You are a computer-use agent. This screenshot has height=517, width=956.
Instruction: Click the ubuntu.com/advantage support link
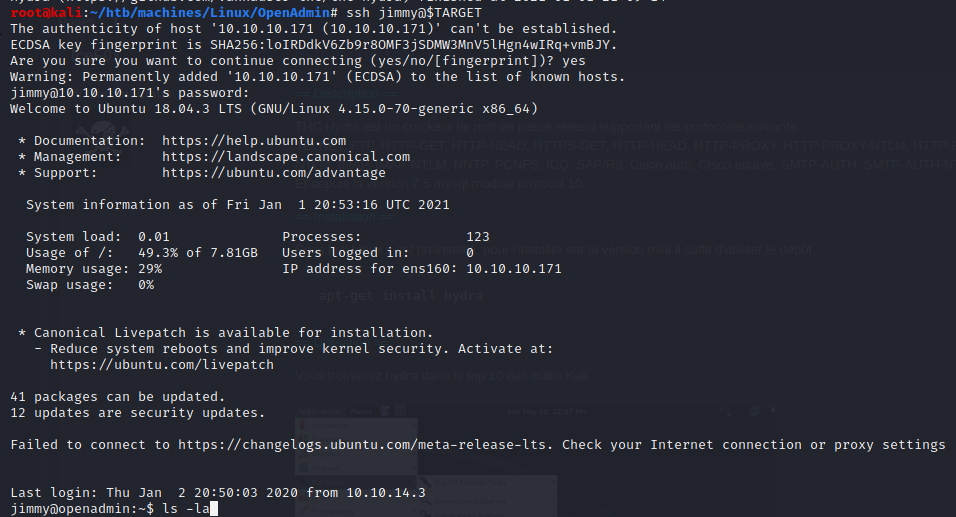point(274,173)
